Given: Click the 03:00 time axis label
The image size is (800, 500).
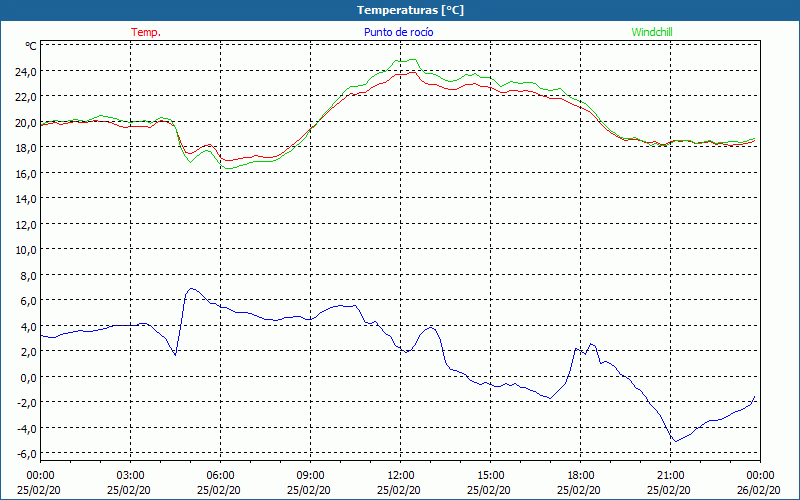Looking at the screenshot, I should tap(130, 476).
